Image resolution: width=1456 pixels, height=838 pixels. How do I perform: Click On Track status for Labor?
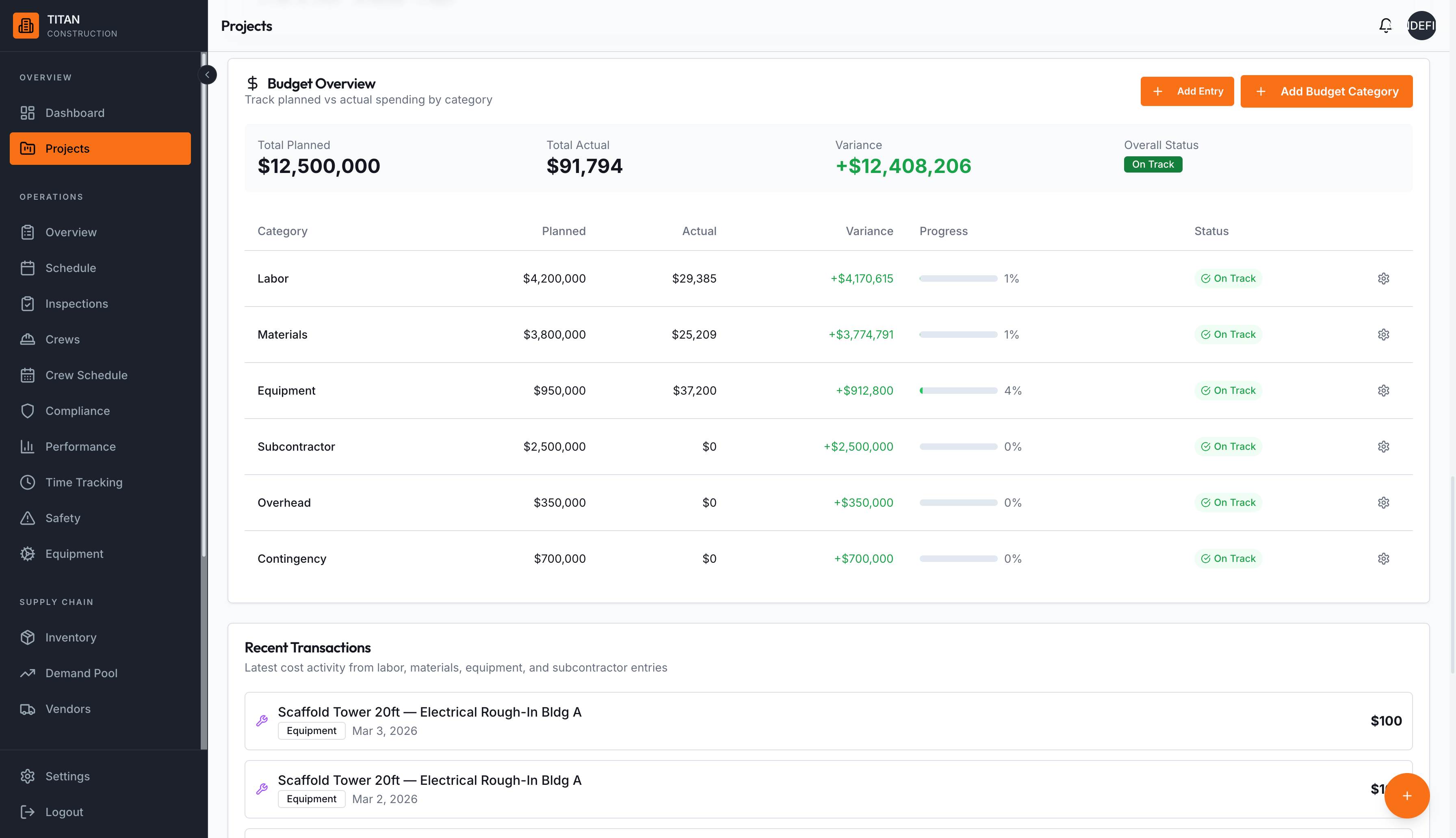pyautogui.click(x=1228, y=279)
